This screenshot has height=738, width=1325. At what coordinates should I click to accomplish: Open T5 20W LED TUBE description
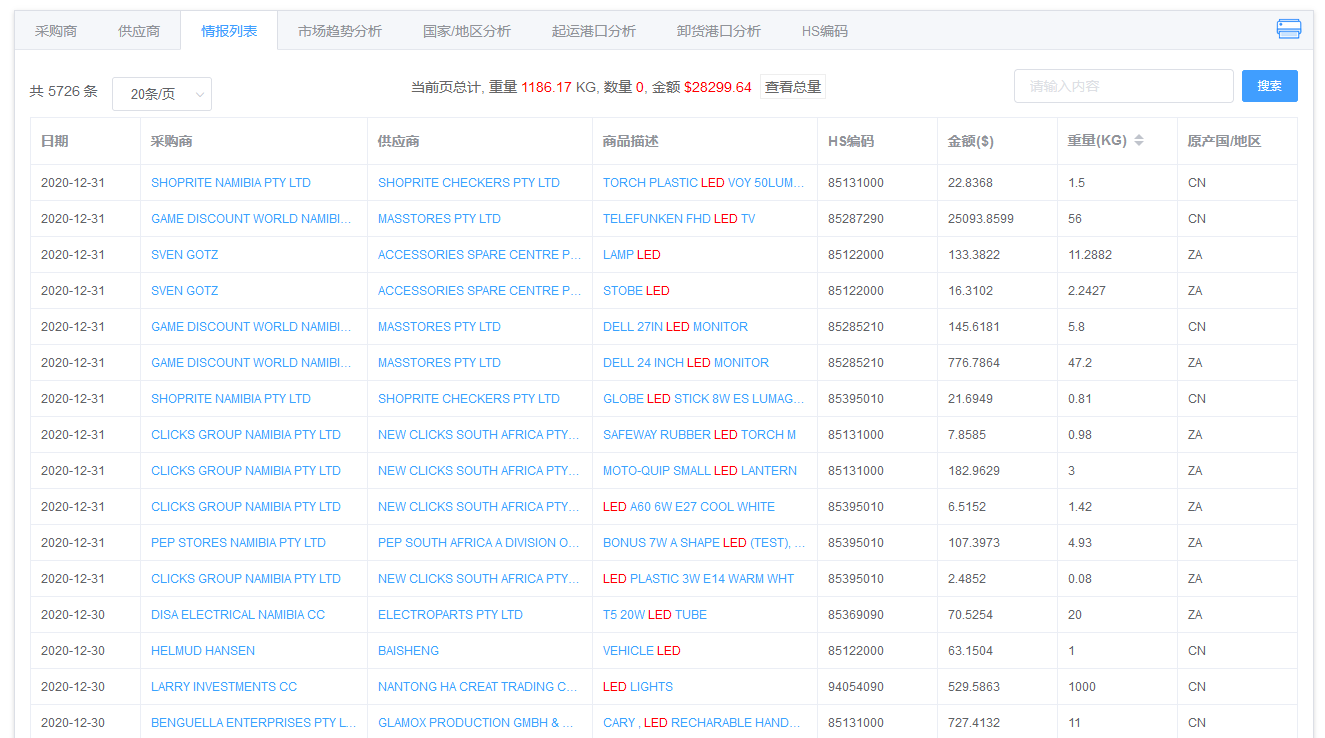[655, 615]
